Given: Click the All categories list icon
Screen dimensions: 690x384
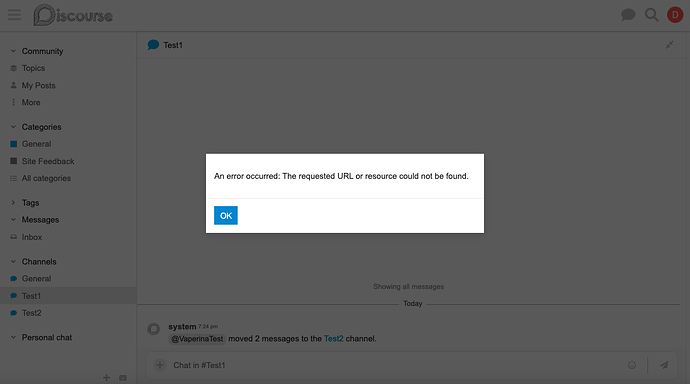Looking at the screenshot, I should tap(14, 178).
